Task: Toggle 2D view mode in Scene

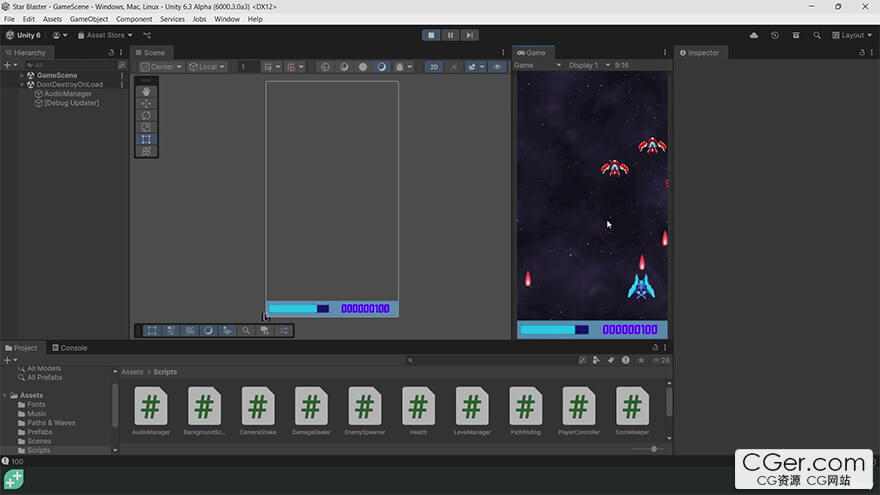Action: coord(433,67)
